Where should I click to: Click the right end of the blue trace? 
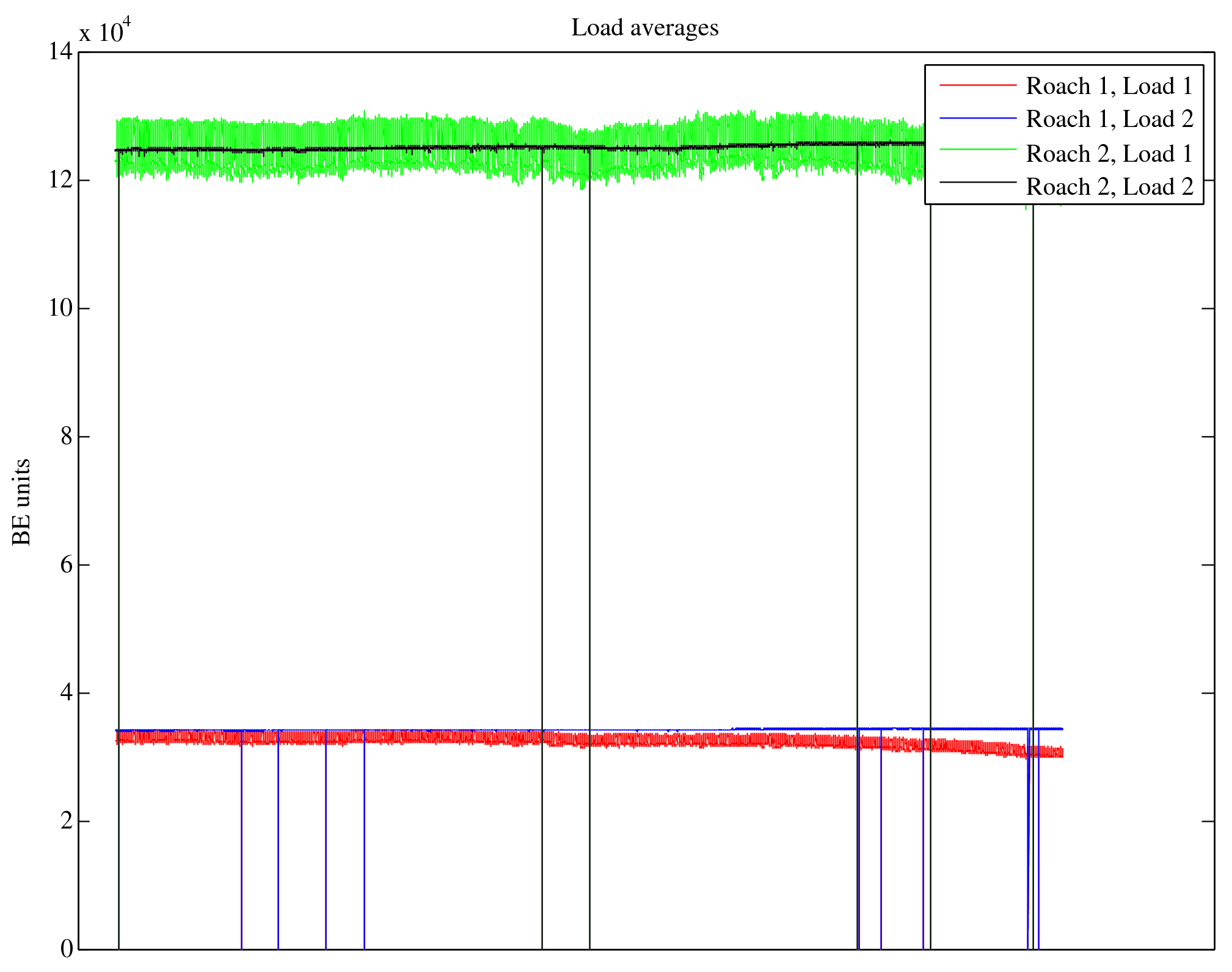coord(1062,729)
